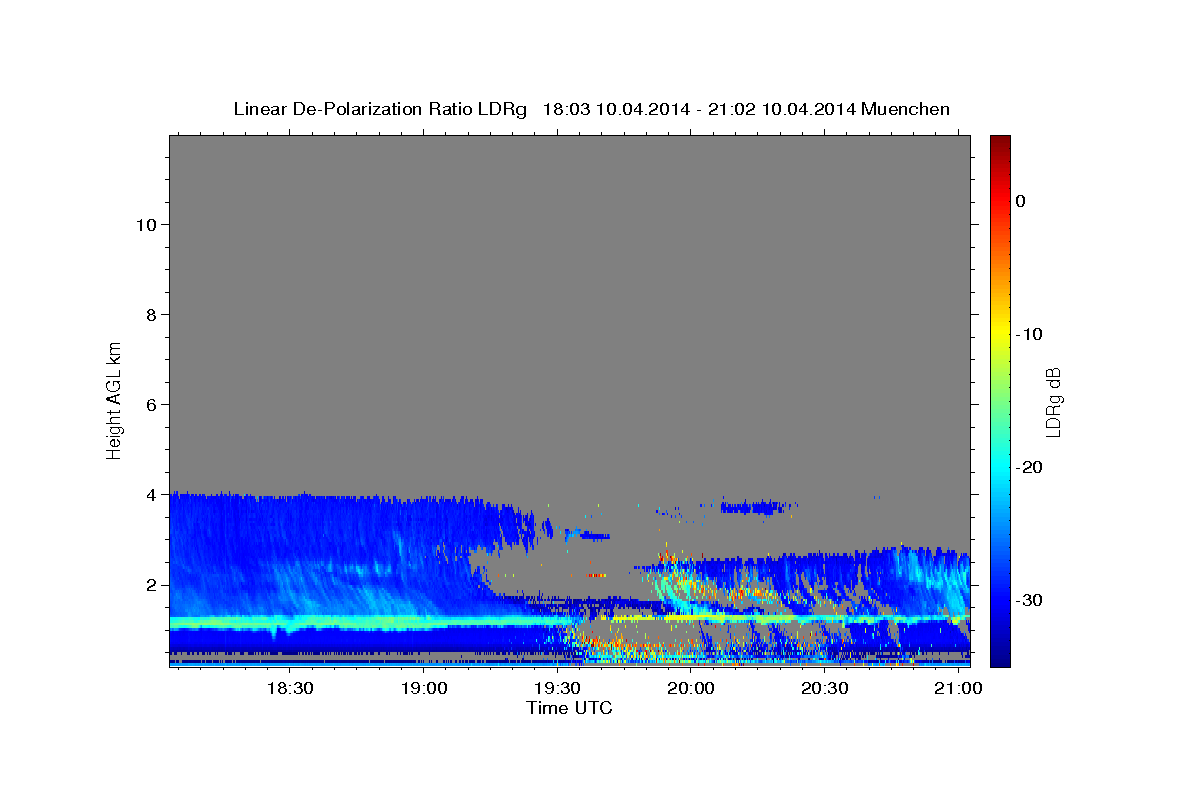Click the end time '21:02 10.04.2014' in title
Image resolution: width=1200 pixels, height=800 pixels.
pyautogui.click(x=781, y=109)
